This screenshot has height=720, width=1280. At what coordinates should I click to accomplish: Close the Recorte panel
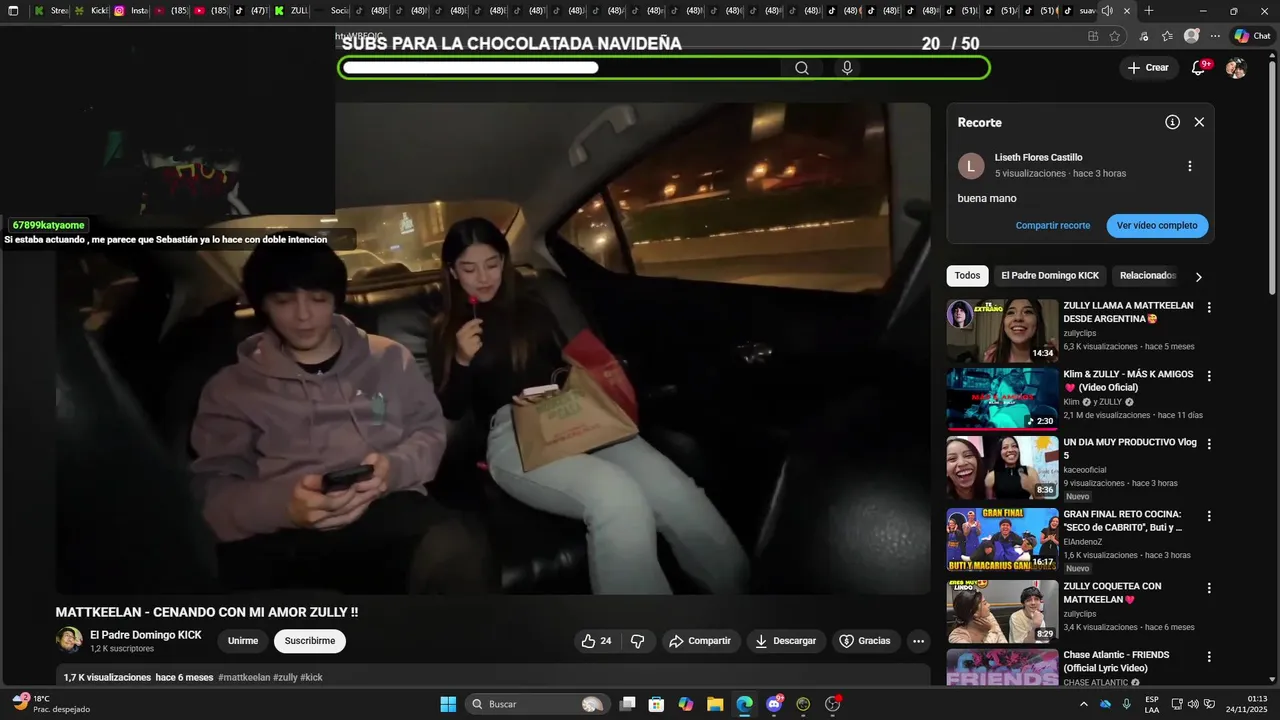point(1199,122)
